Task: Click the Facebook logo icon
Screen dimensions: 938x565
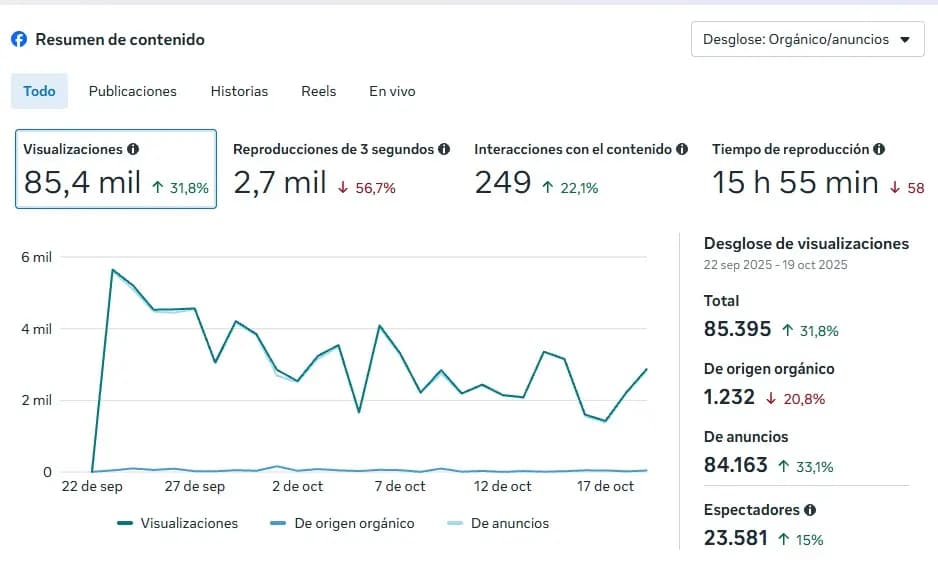Action: pos(19,40)
